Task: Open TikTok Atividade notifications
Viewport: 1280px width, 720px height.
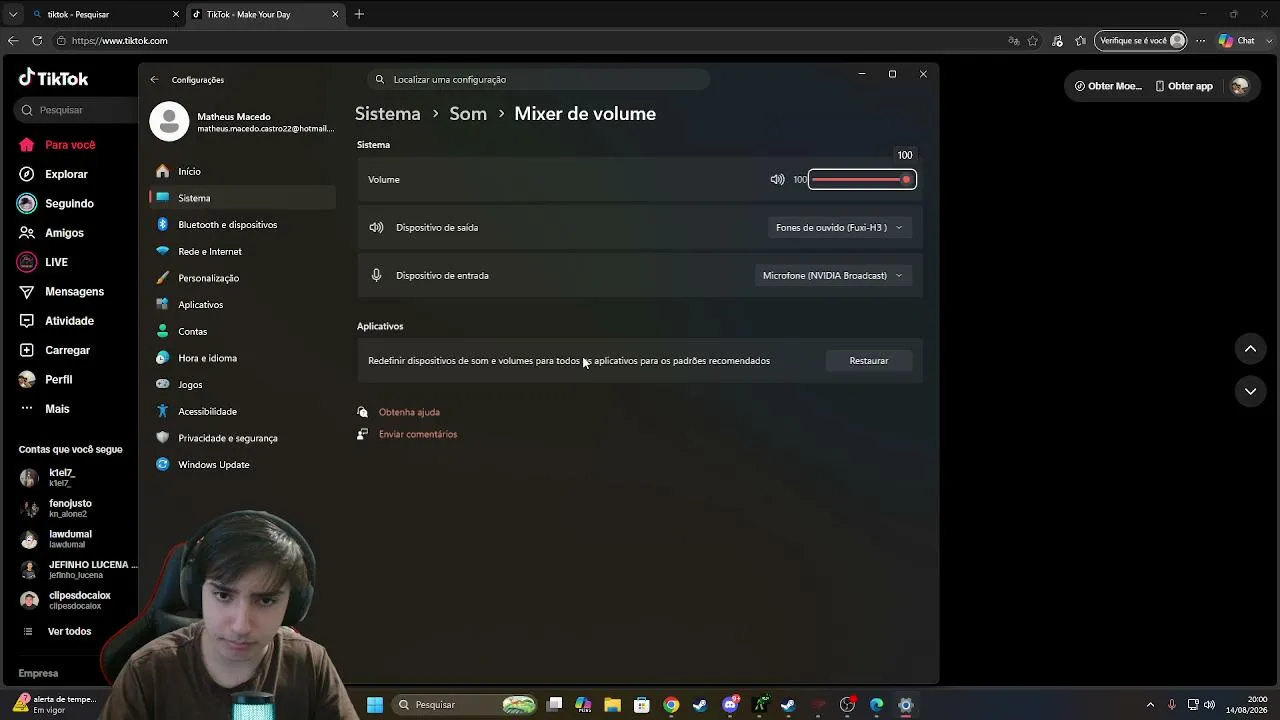Action: 56,321
